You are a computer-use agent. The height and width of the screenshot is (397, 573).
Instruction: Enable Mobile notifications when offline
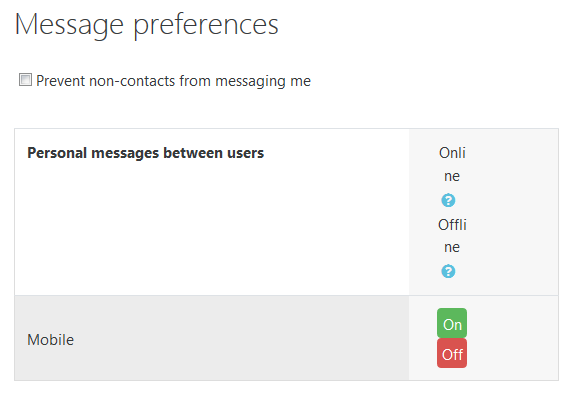[x=452, y=353]
